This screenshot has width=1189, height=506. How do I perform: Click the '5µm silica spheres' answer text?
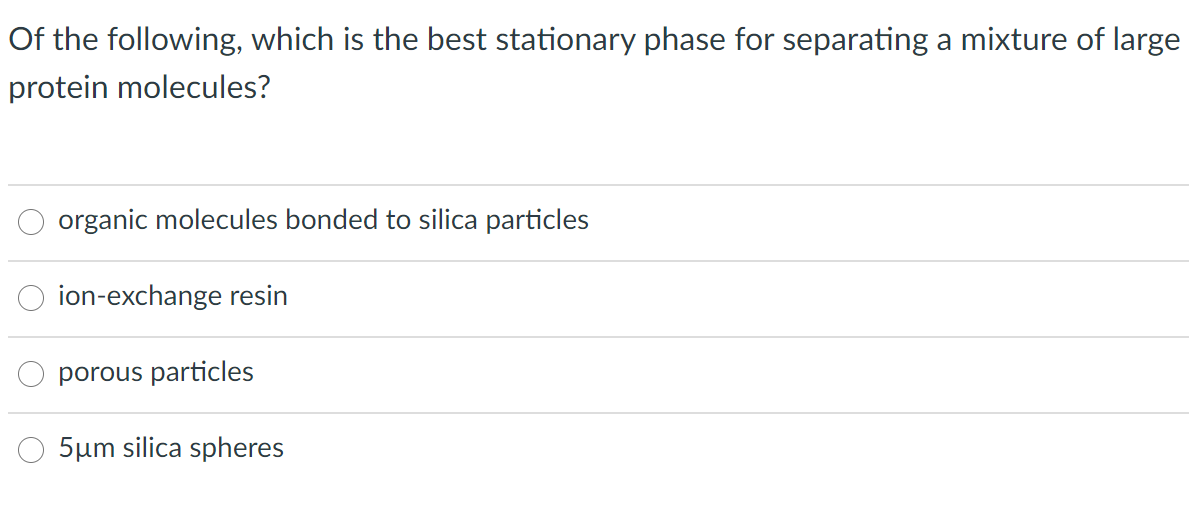pos(171,448)
